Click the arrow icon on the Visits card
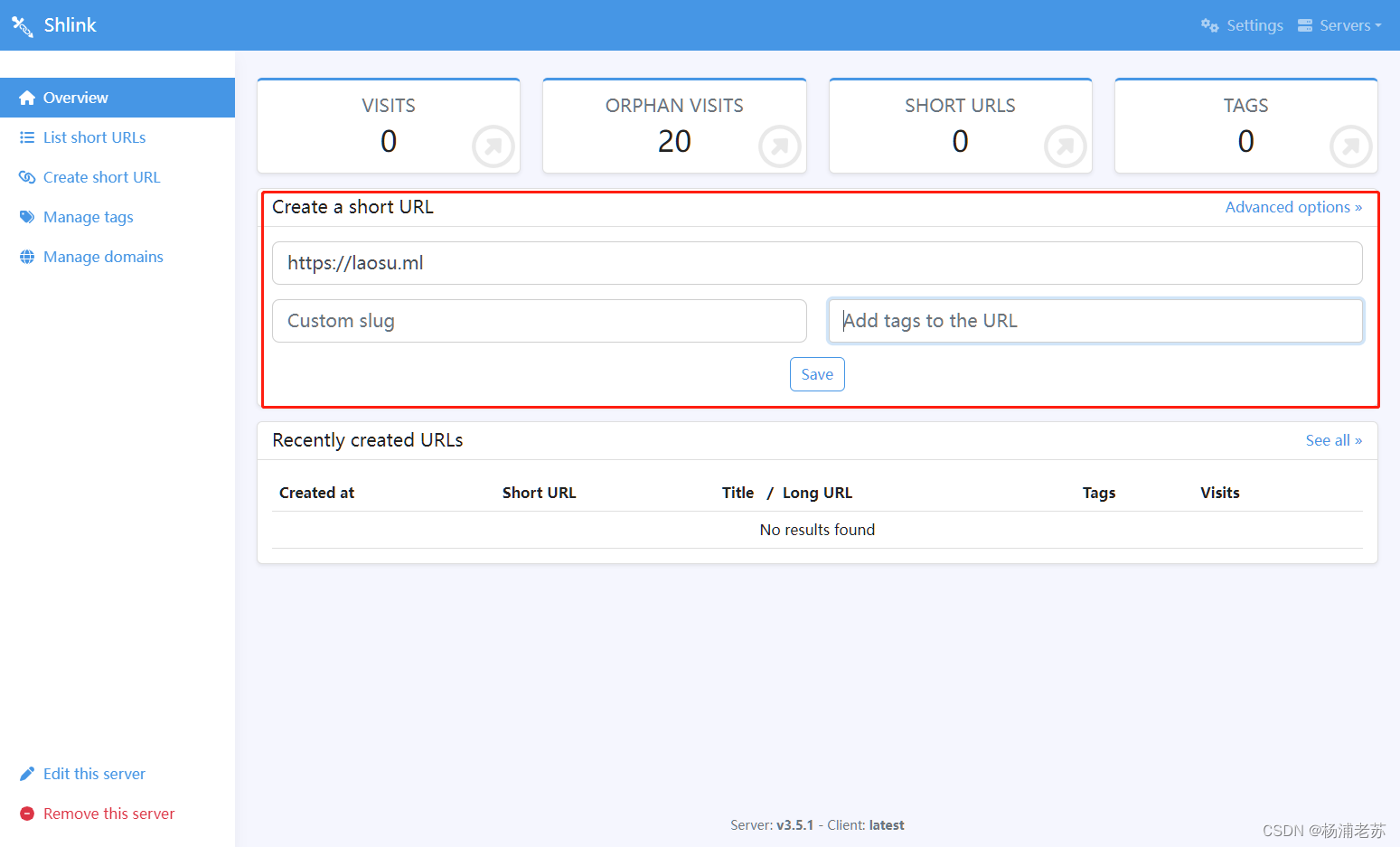The image size is (1400, 847). (493, 146)
